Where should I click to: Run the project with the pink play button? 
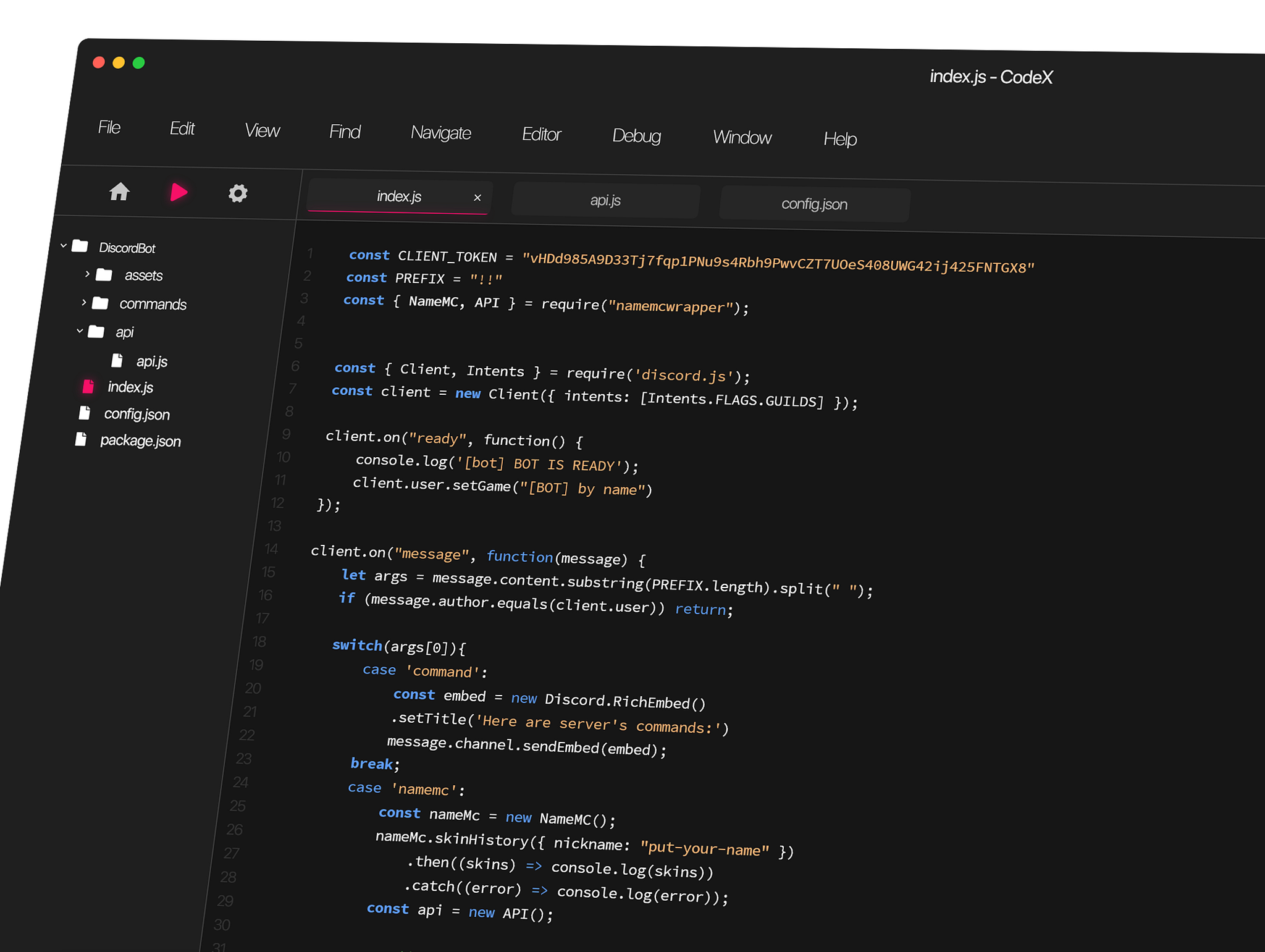click(x=179, y=192)
